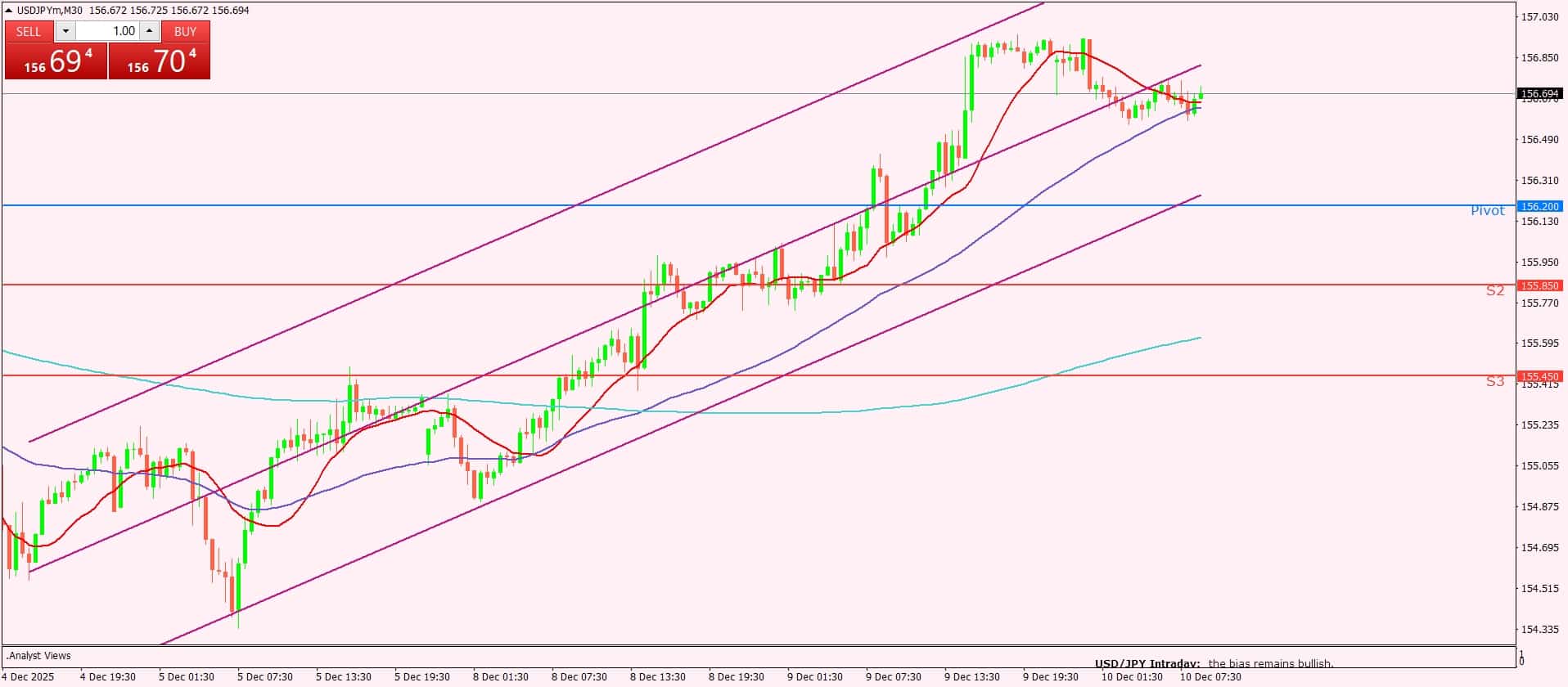Click the 155.770 price scale label
The width and height of the screenshot is (1568, 687).
pos(1539,303)
